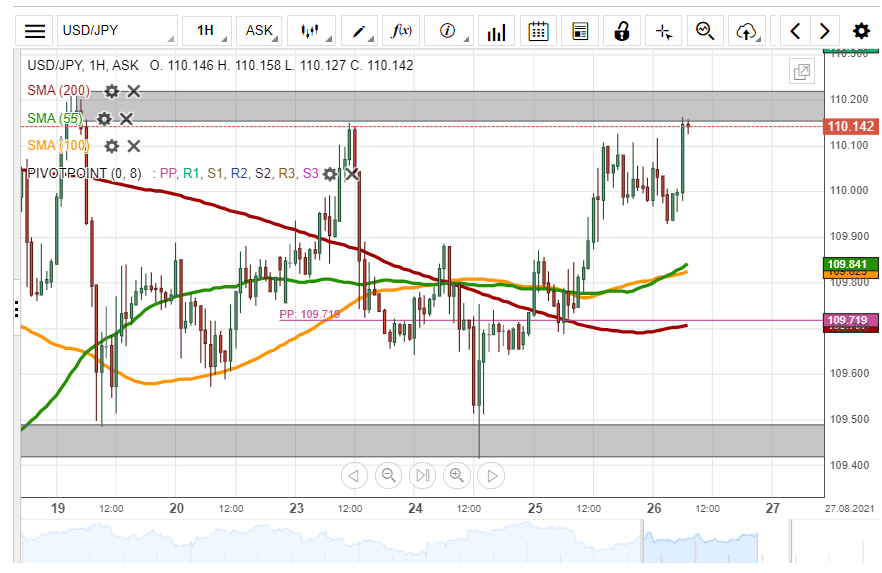Toggle the chart lock padlock
This screenshot has height=573, width=882.
(x=621, y=31)
